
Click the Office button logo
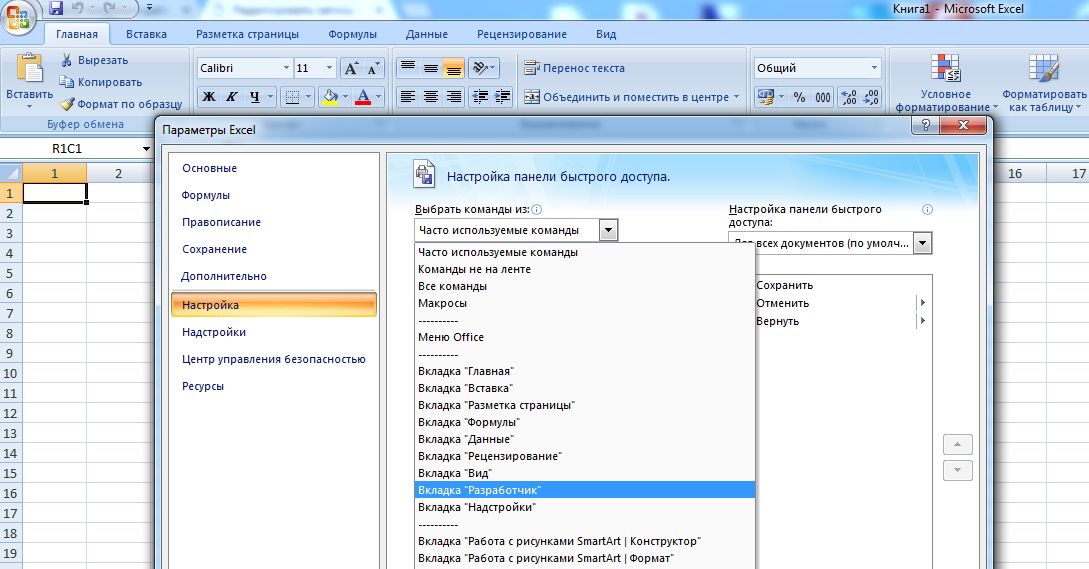pyautogui.click(x=18, y=14)
